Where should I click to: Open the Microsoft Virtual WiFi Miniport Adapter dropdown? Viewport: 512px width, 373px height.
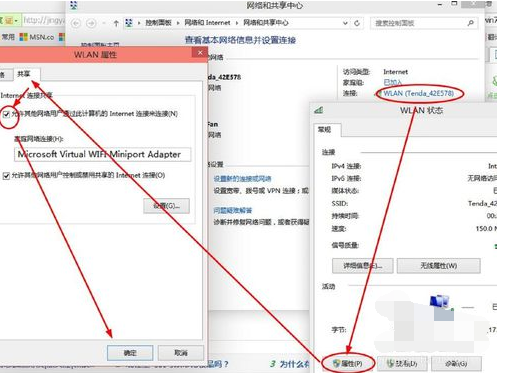[x=103, y=155]
